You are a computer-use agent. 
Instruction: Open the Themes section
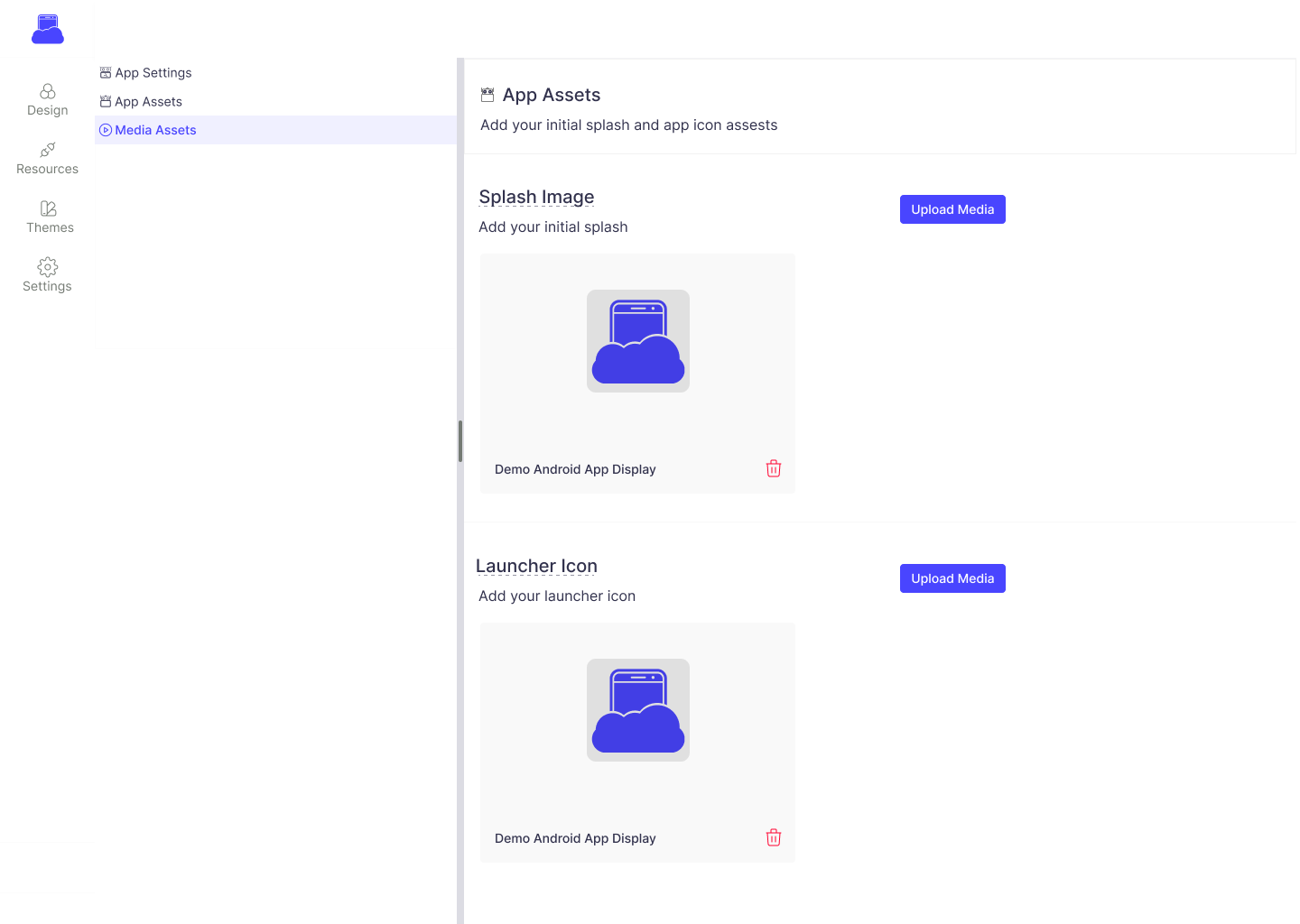coord(49,217)
